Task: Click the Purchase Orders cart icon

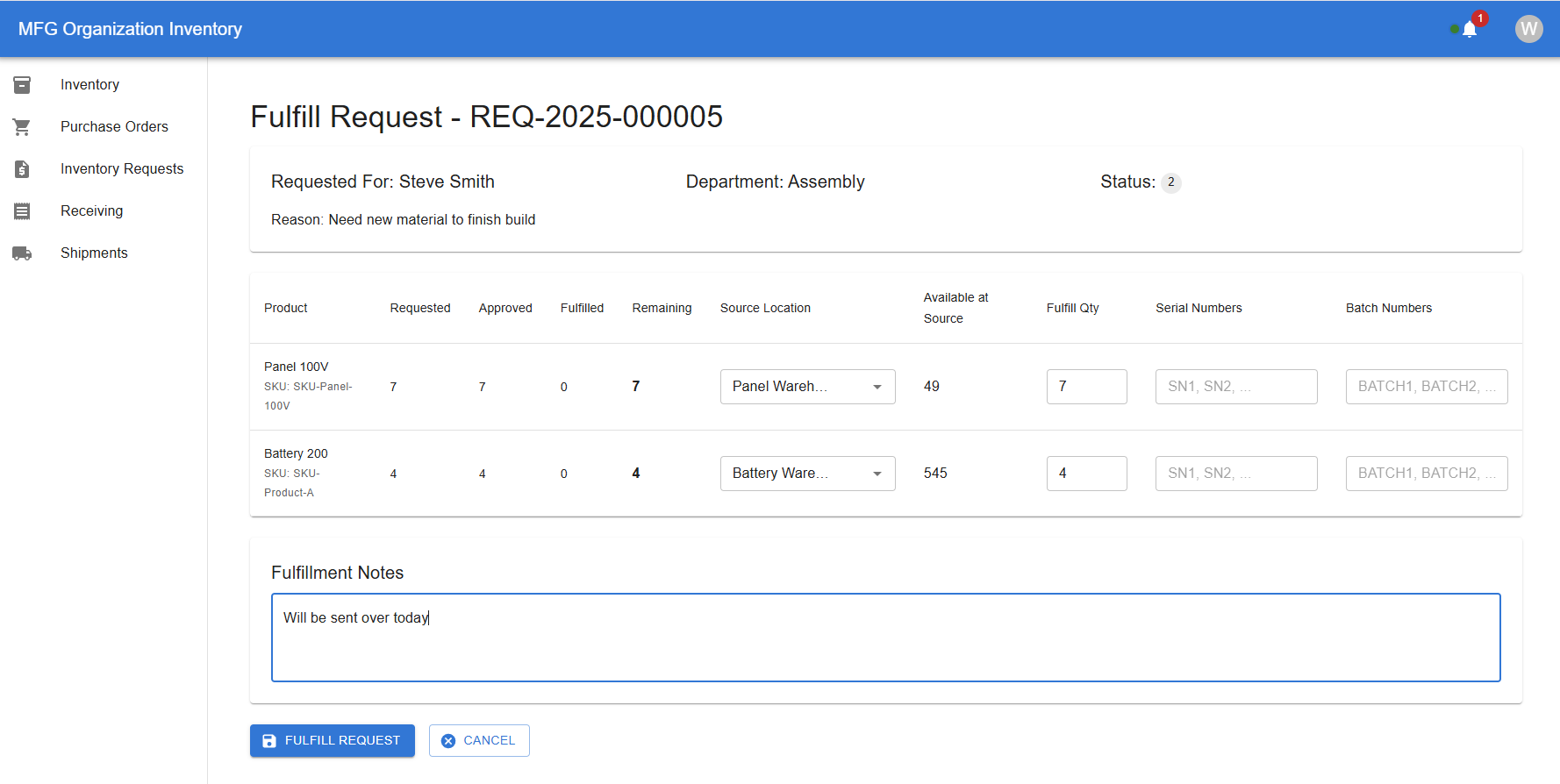Action: coord(22,127)
